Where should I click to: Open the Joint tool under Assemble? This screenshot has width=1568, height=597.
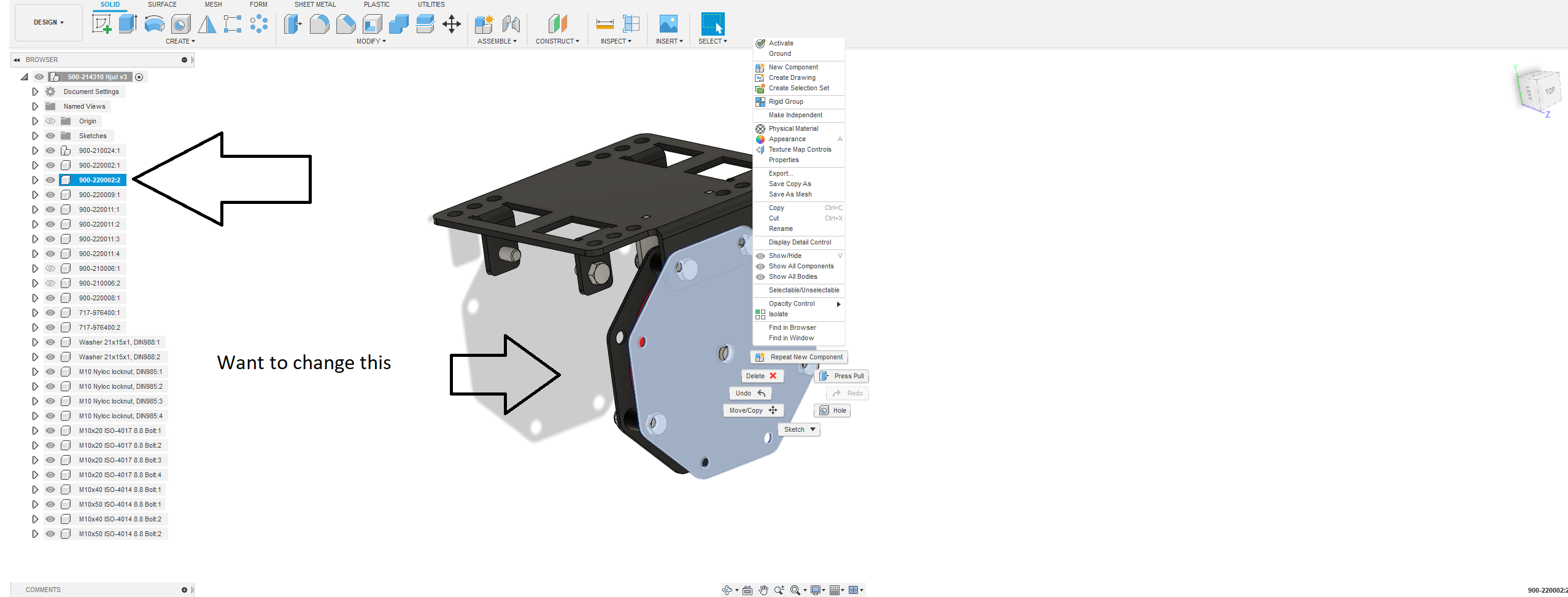[512, 25]
